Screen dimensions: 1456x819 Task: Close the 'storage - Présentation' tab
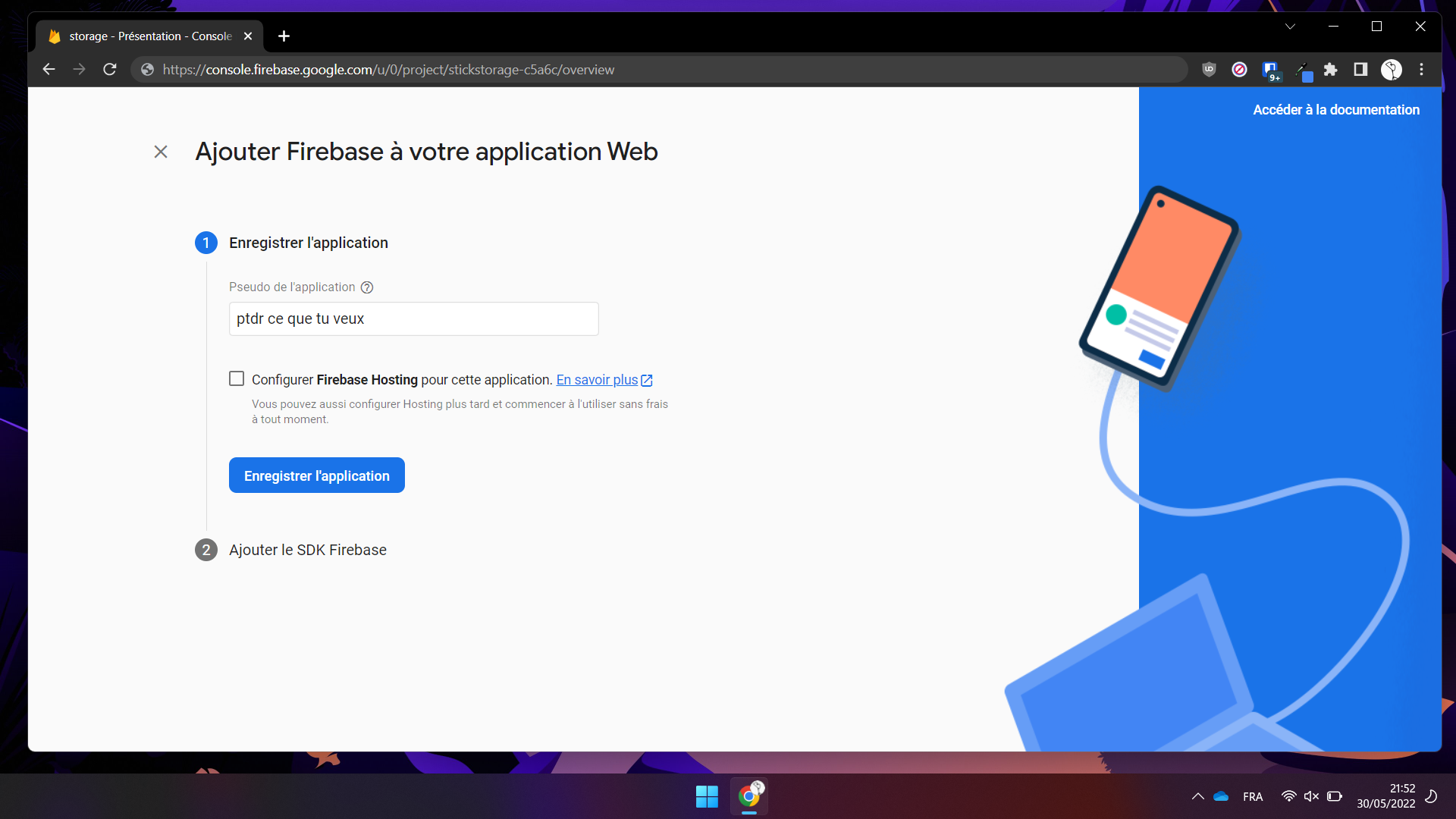(248, 36)
